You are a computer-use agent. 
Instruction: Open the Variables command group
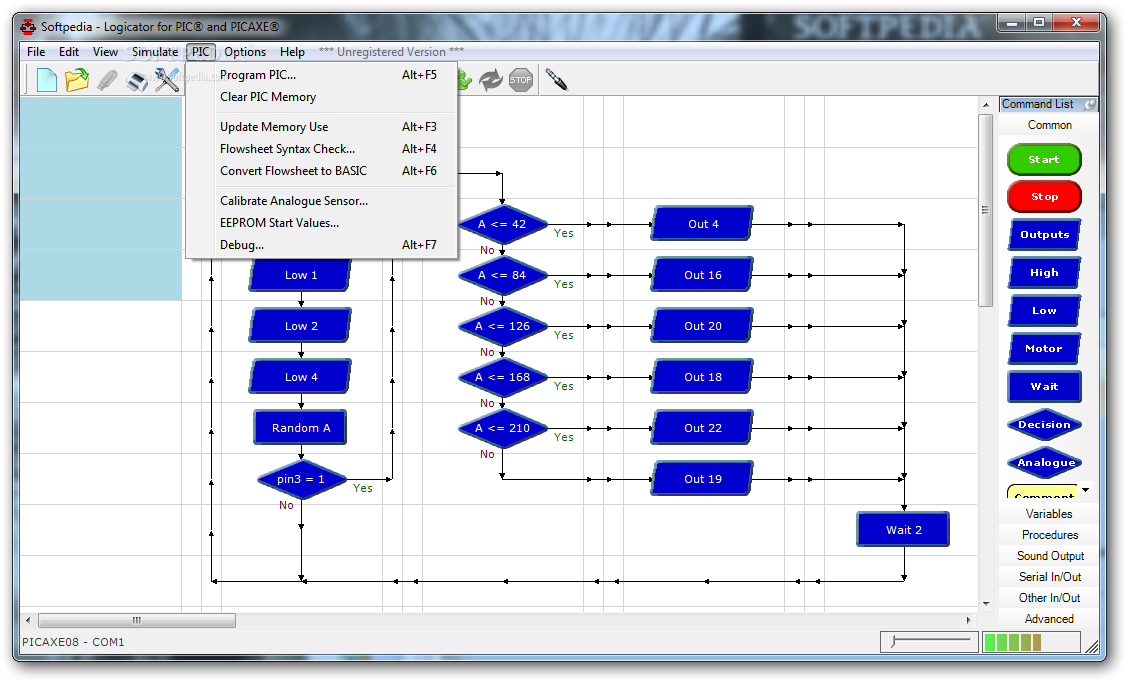pos(1049,514)
